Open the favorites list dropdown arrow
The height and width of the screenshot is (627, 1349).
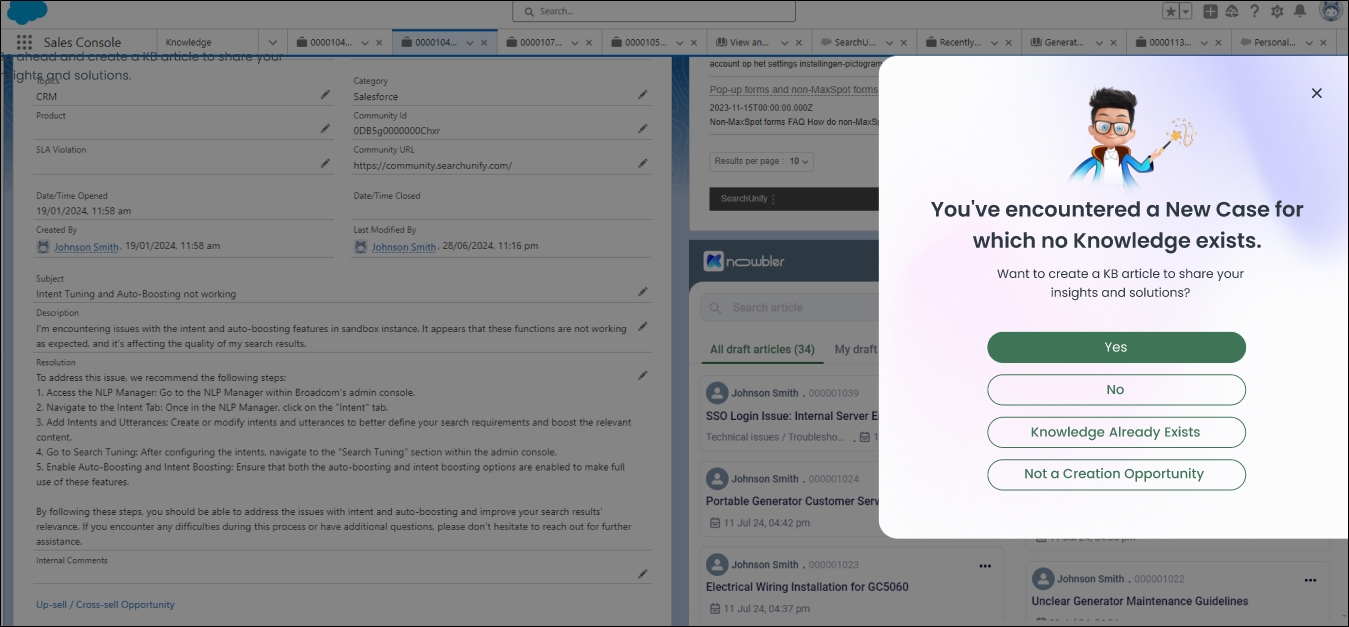click(1186, 11)
